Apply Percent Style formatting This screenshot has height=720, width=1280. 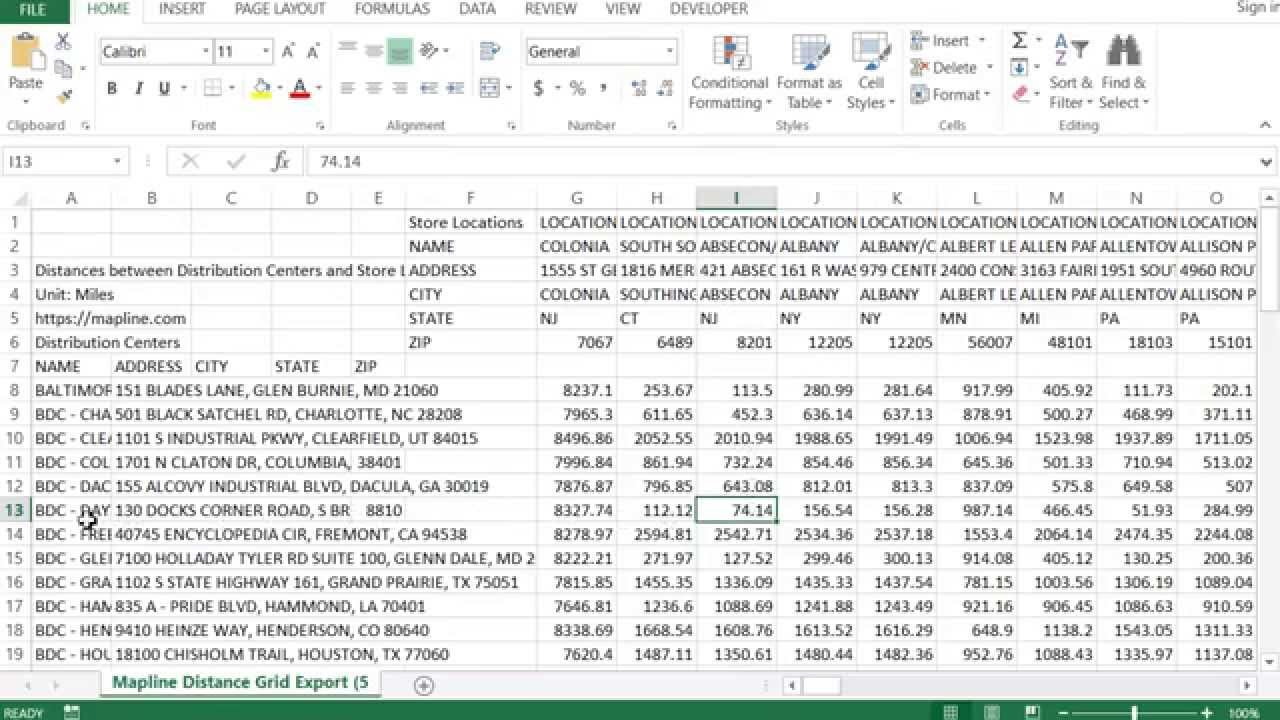pyautogui.click(x=577, y=88)
